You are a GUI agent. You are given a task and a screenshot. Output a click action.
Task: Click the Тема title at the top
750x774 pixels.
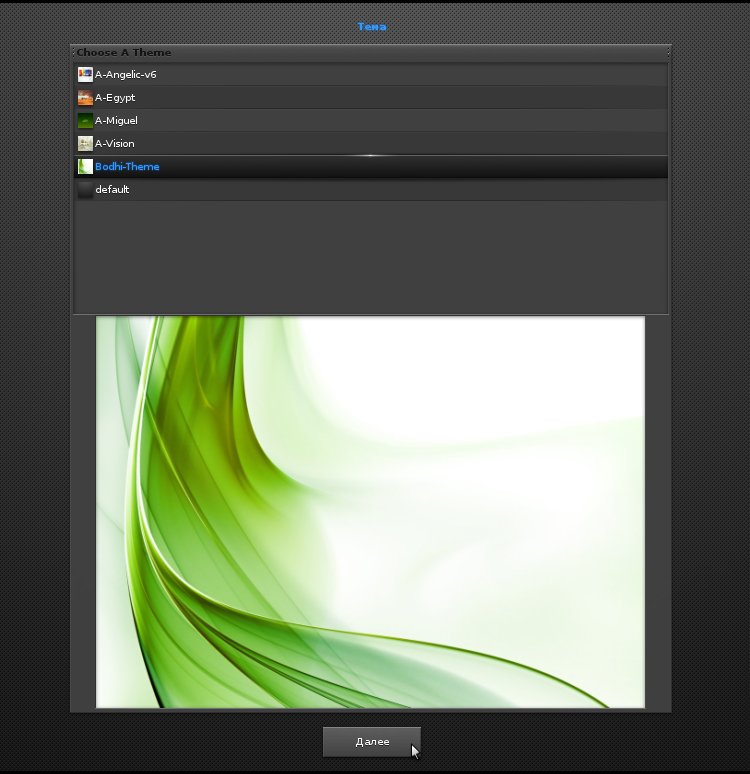[x=372, y=27]
